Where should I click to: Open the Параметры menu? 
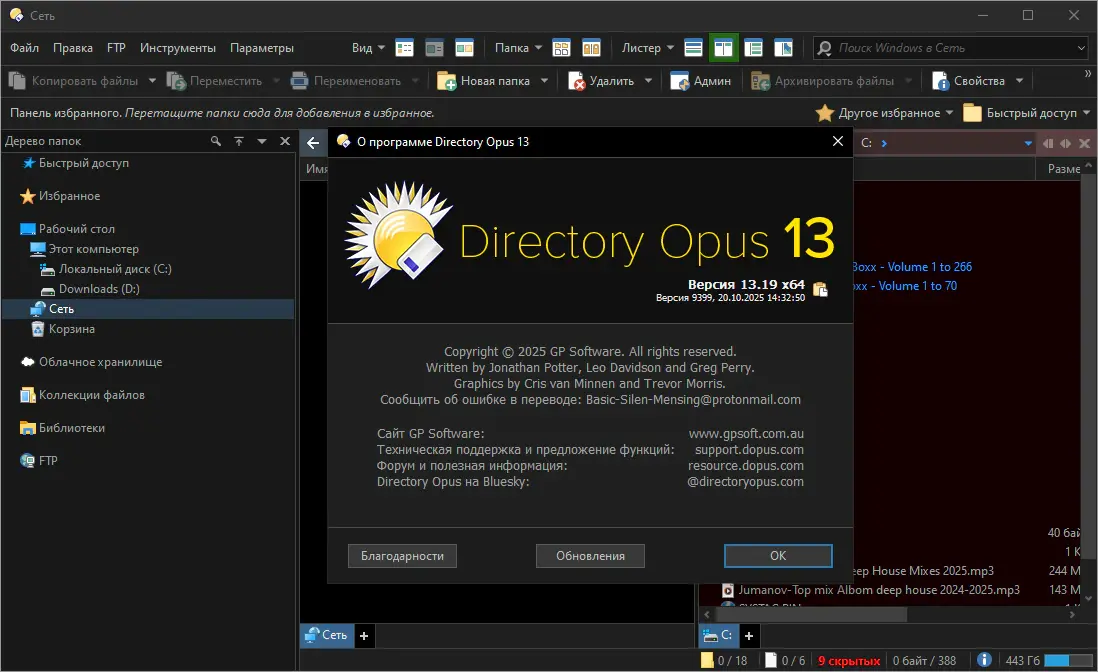[x=262, y=48]
